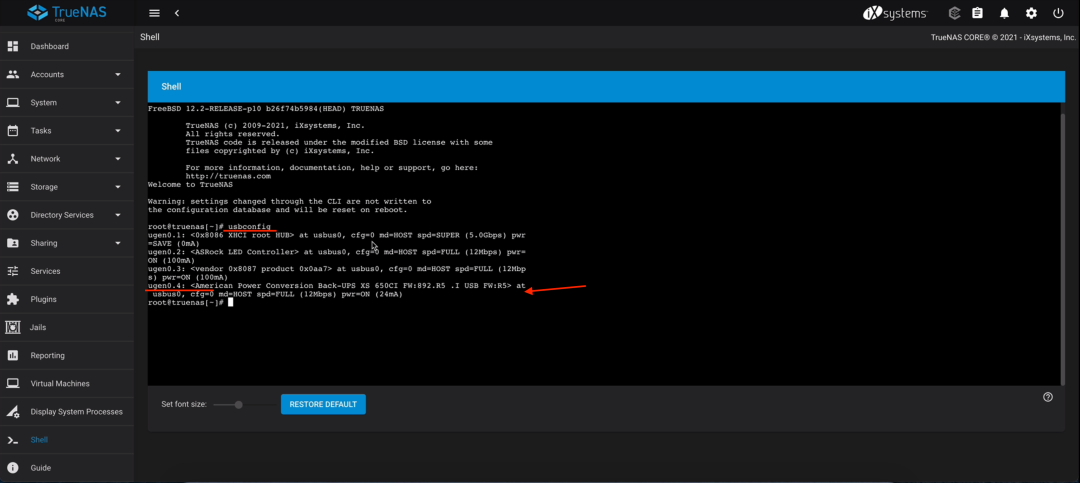Click the Plugins puzzle piece icon
This screenshot has width=1080, height=483.
coord(12,299)
